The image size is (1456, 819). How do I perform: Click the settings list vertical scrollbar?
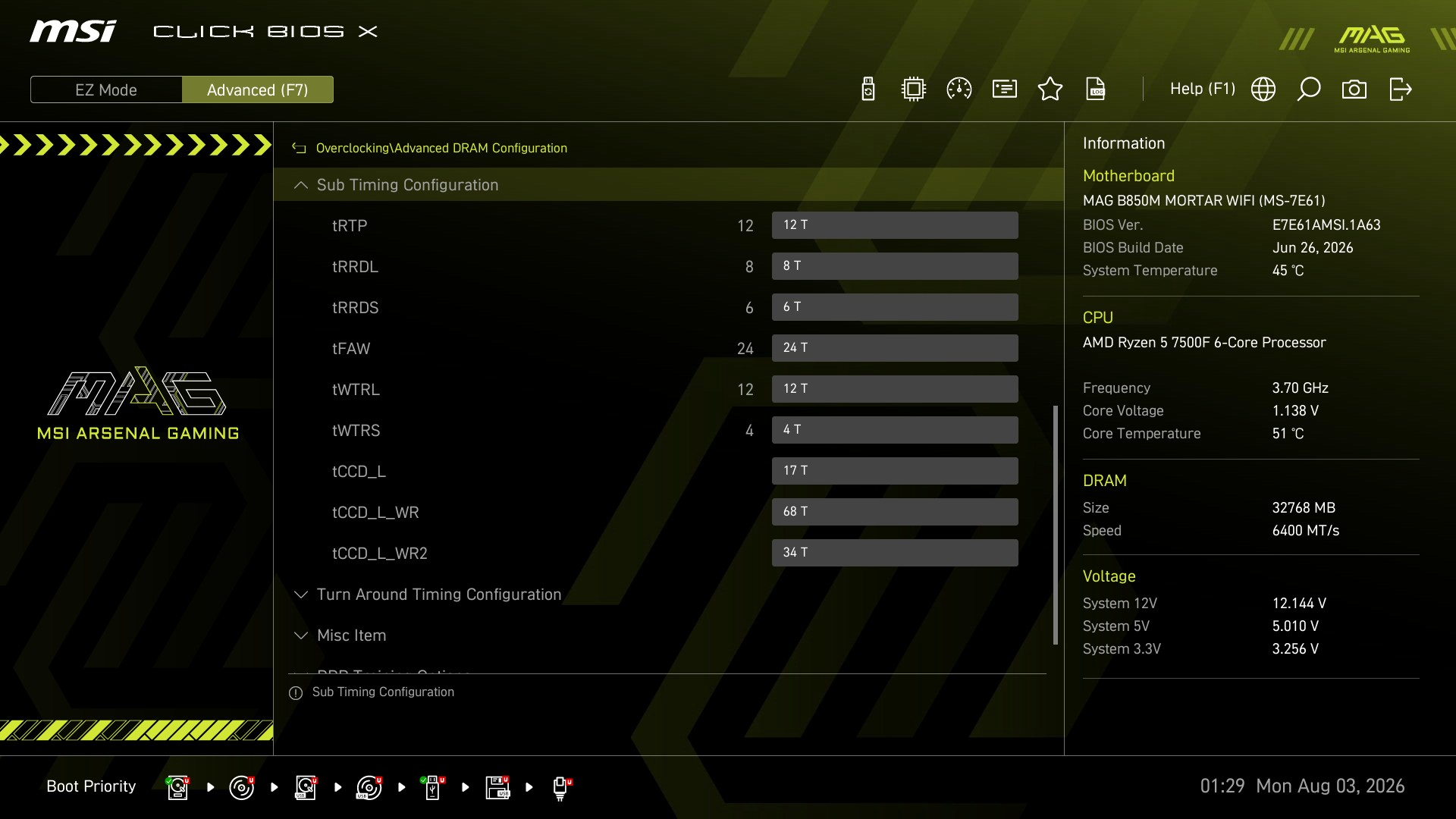[1056, 525]
